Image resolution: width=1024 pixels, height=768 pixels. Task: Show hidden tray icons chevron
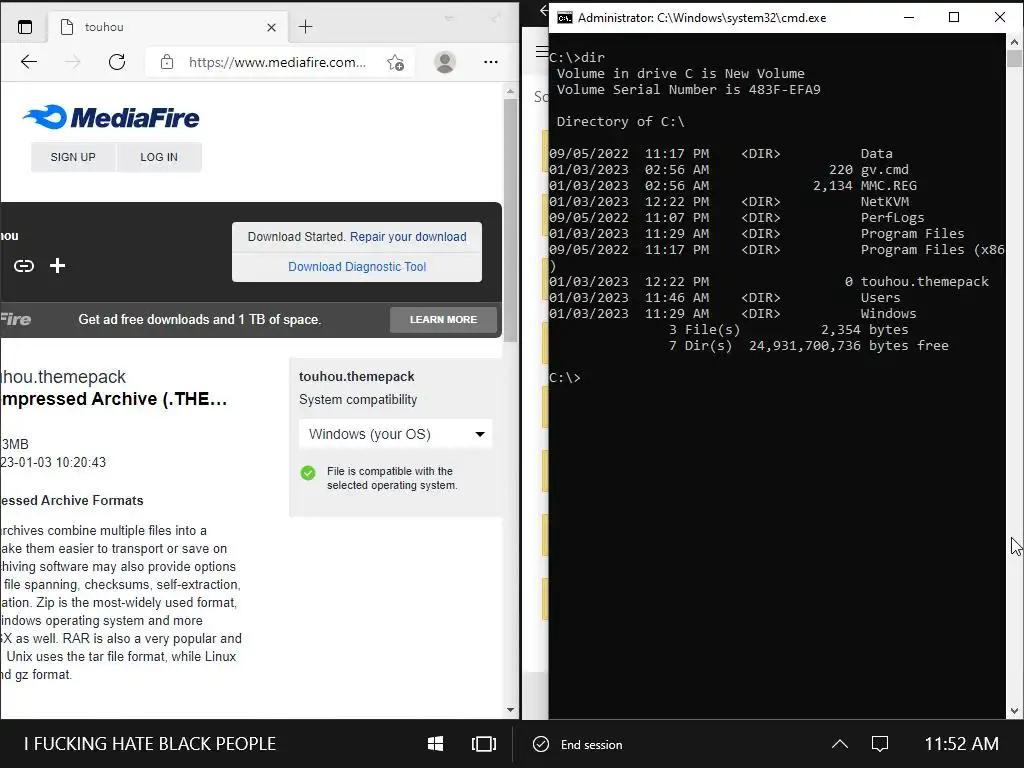(x=840, y=744)
